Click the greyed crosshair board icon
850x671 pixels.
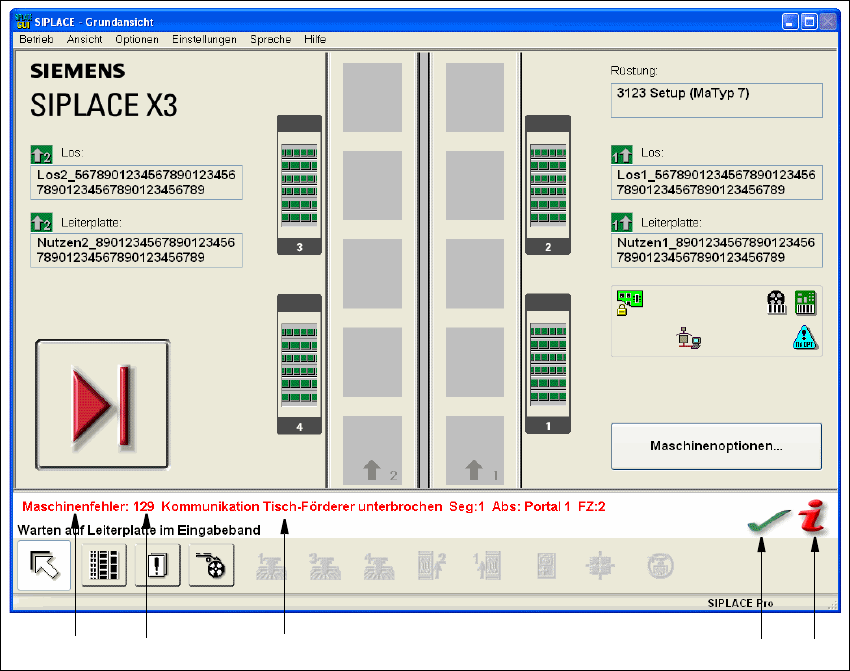pos(600,566)
